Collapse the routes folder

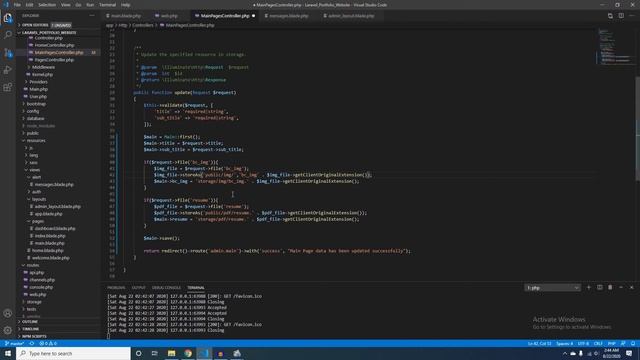[x=33, y=265]
